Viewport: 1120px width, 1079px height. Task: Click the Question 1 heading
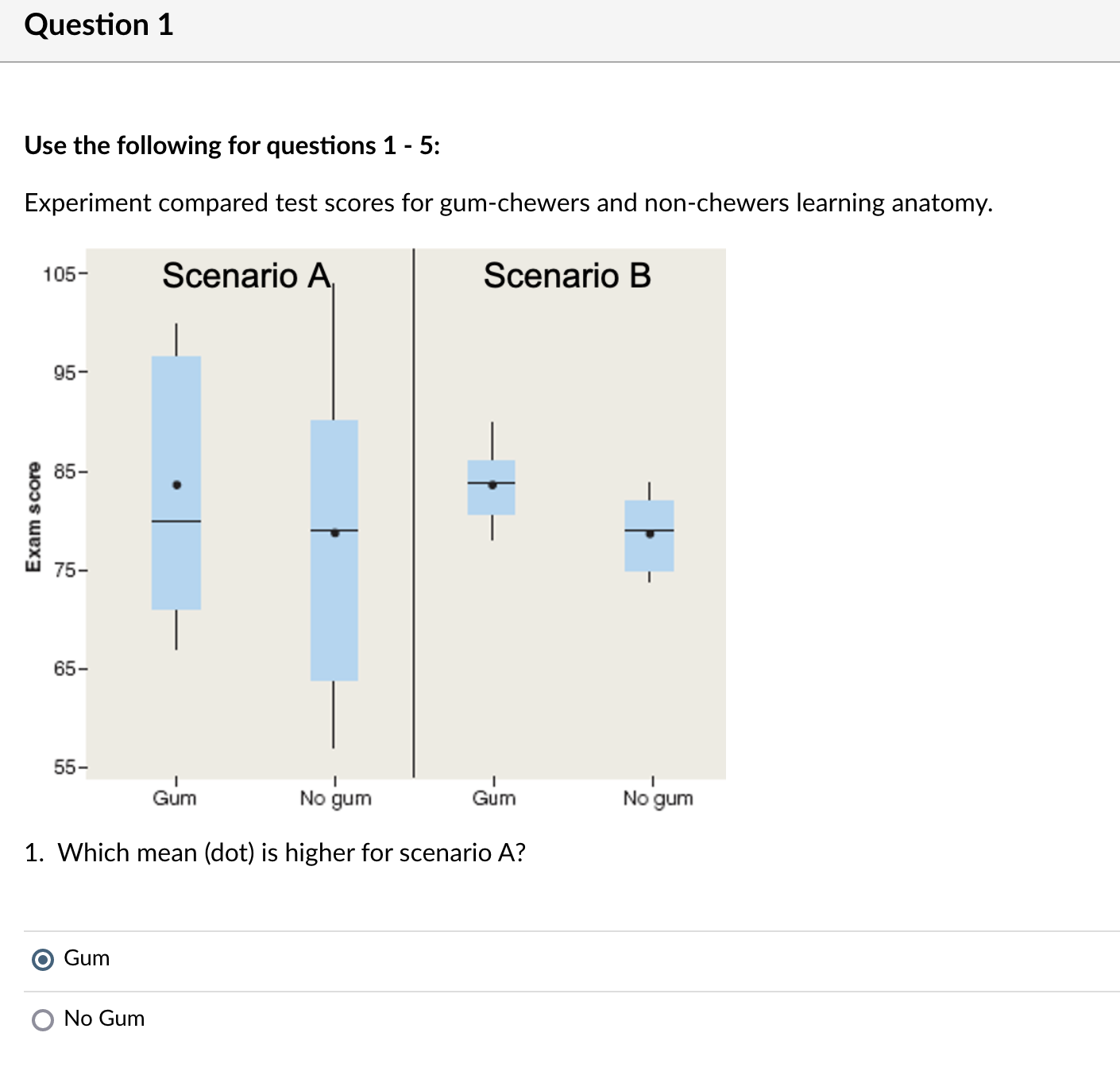click(98, 25)
